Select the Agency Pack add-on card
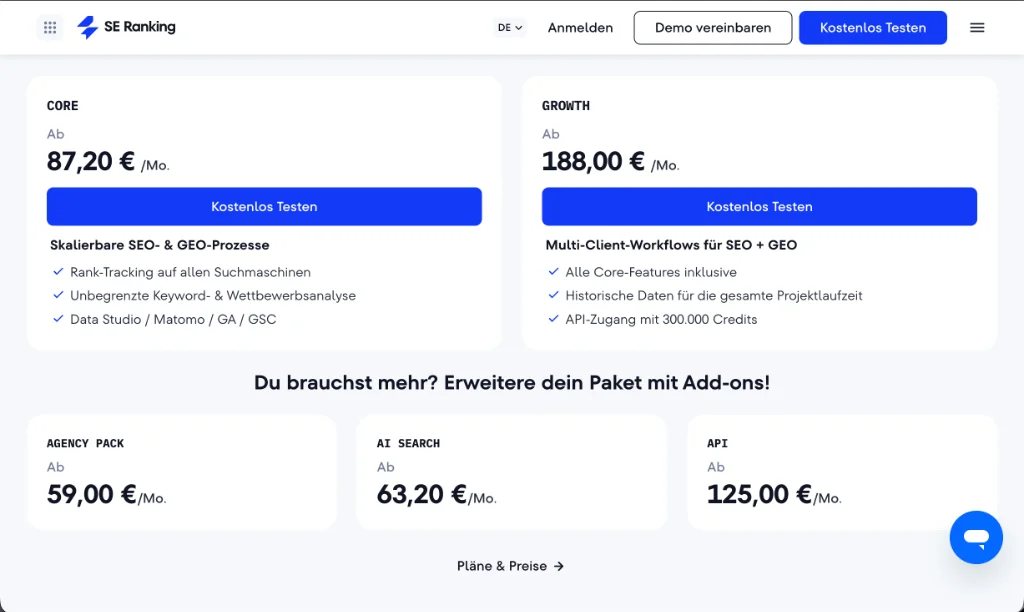1024x612 pixels. click(x=182, y=472)
